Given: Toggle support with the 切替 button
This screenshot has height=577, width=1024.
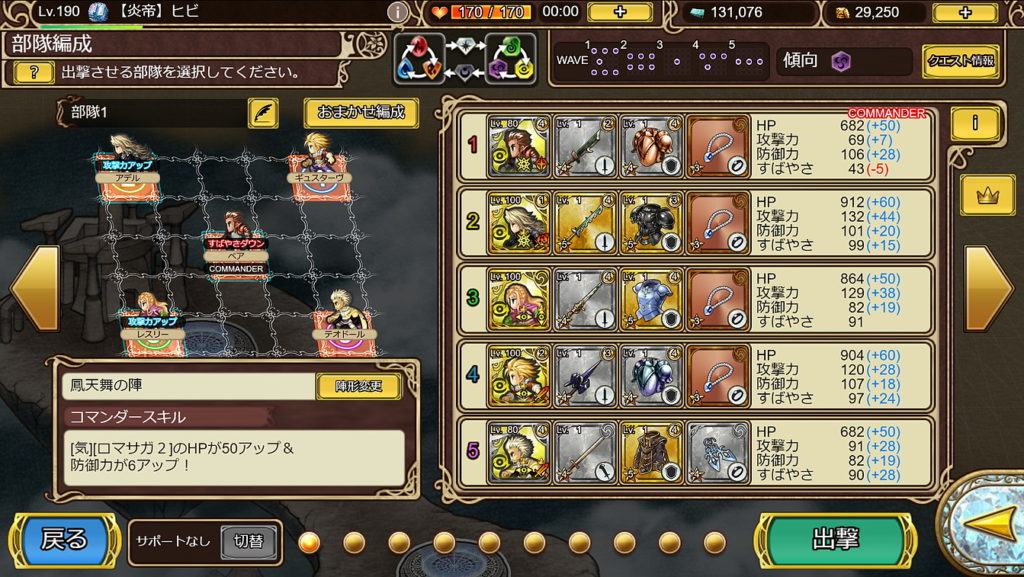Looking at the screenshot, I should point(248,541).
